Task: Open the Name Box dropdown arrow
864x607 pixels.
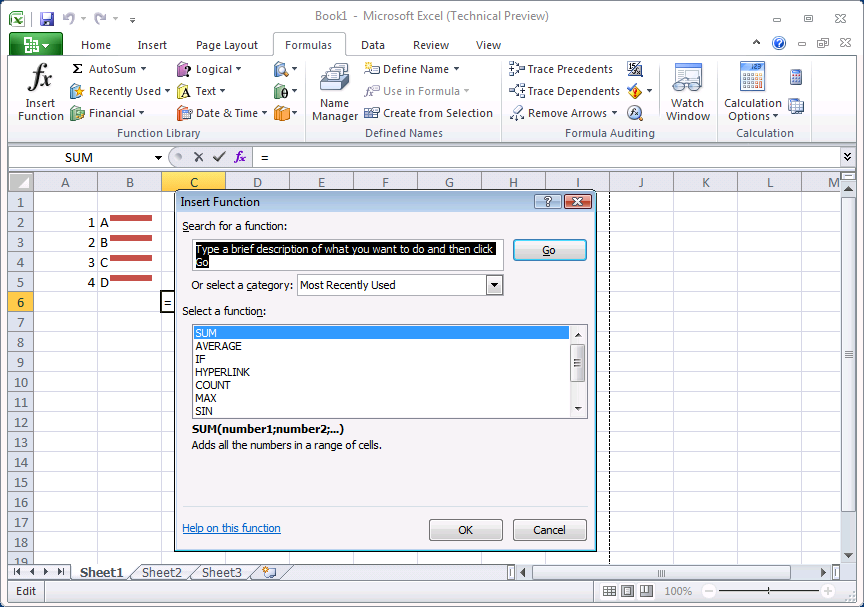Action: click(158, 158)
